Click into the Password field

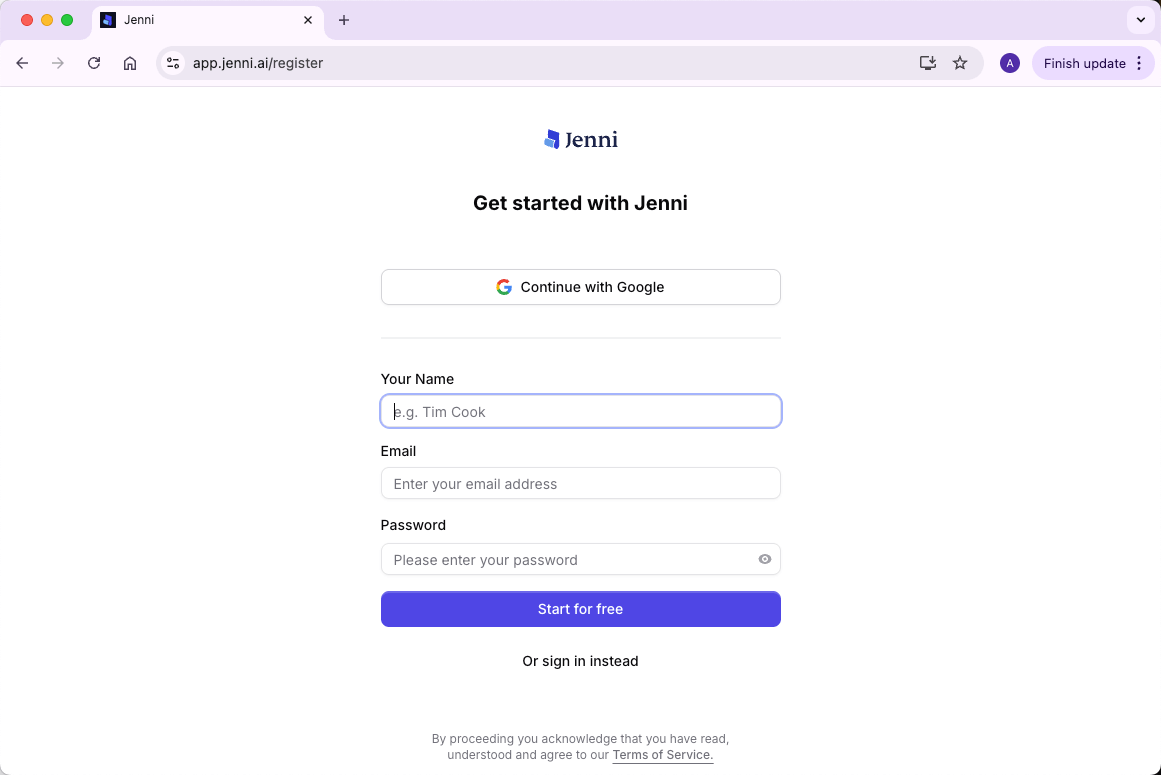pyautogui.click(x=565, y=560)
